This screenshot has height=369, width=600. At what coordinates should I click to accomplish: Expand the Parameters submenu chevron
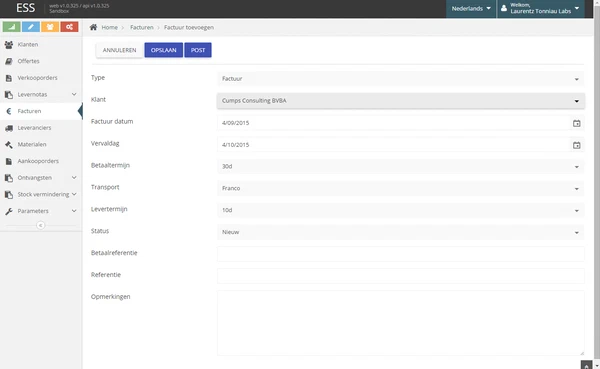tap(74, 211)
